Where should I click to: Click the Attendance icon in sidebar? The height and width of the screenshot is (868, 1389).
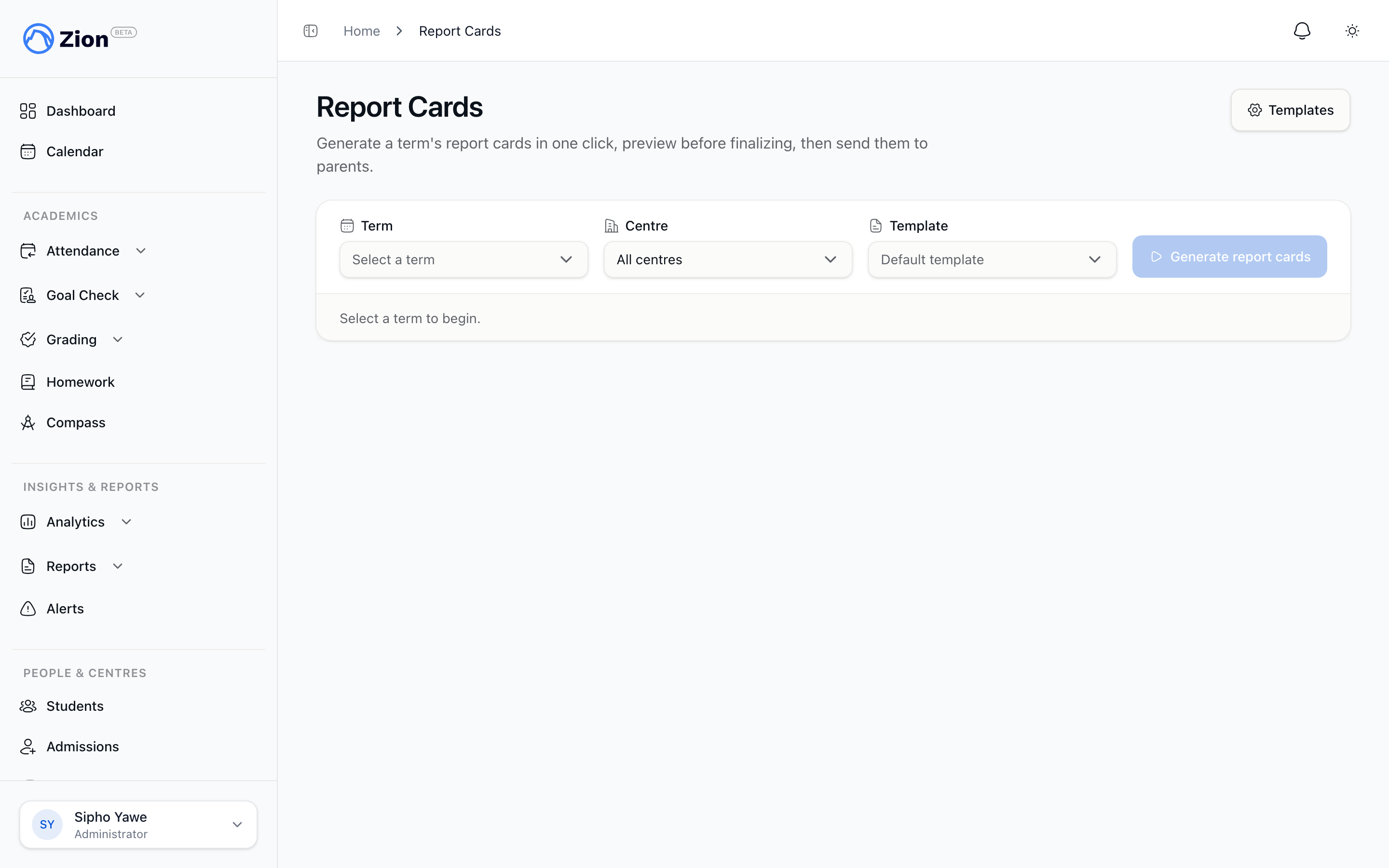pyautogui.click(x=28, y=251)
